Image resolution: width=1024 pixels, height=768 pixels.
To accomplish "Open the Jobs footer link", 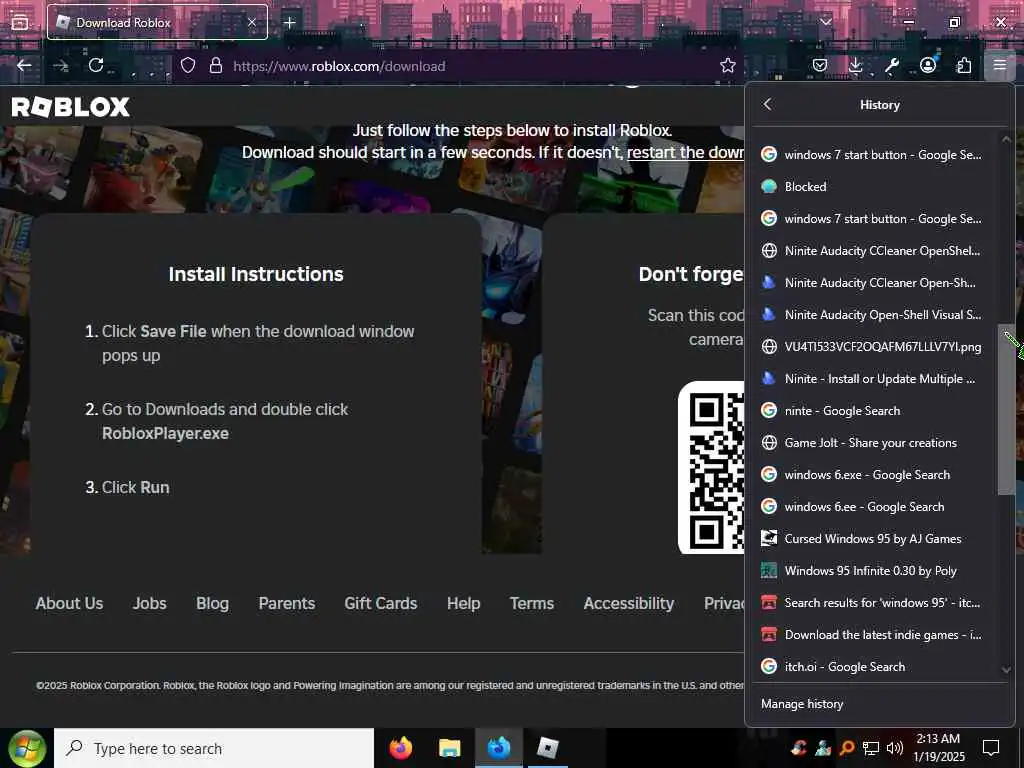I will coord(150,603).
